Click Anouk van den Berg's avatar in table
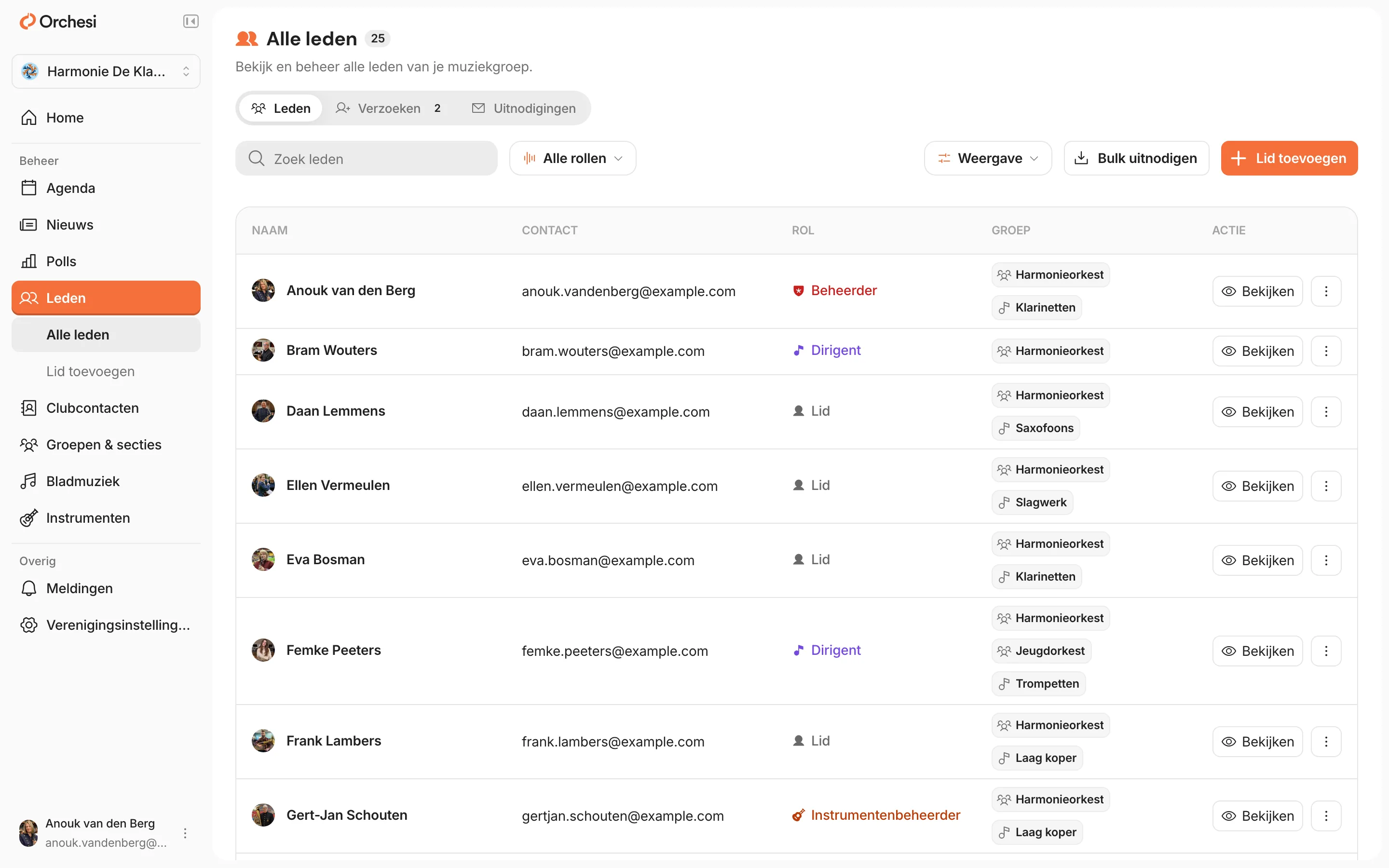Image resolution: width=1389 pixels, height=868 pixels. [263, 290]
